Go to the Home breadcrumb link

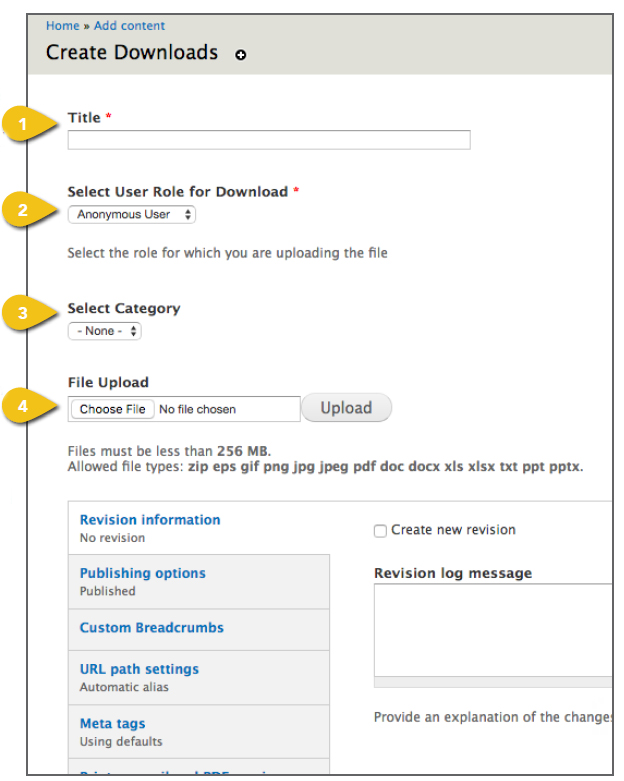[63, 26]
